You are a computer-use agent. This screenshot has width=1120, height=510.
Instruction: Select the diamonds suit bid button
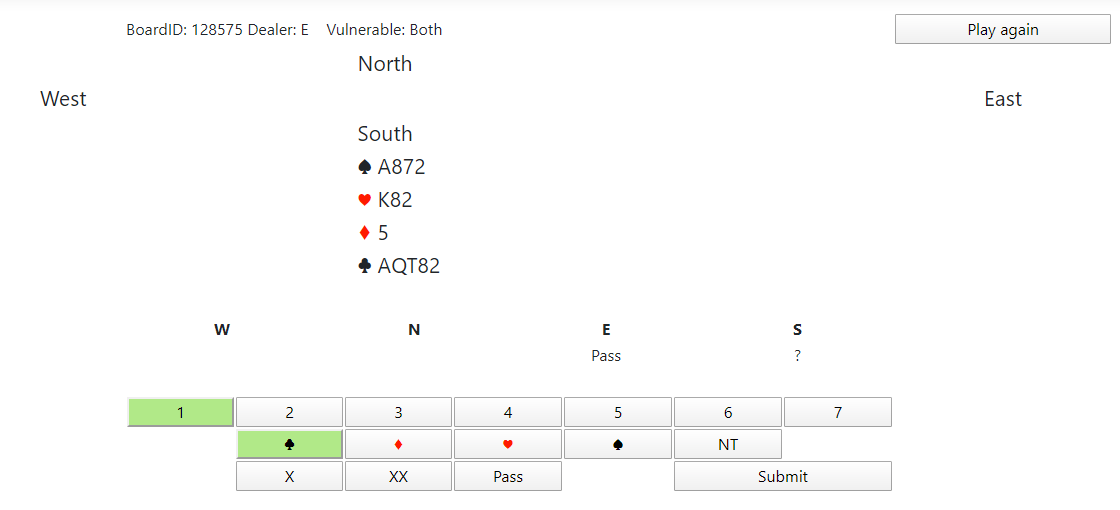(x=398, y=445)
